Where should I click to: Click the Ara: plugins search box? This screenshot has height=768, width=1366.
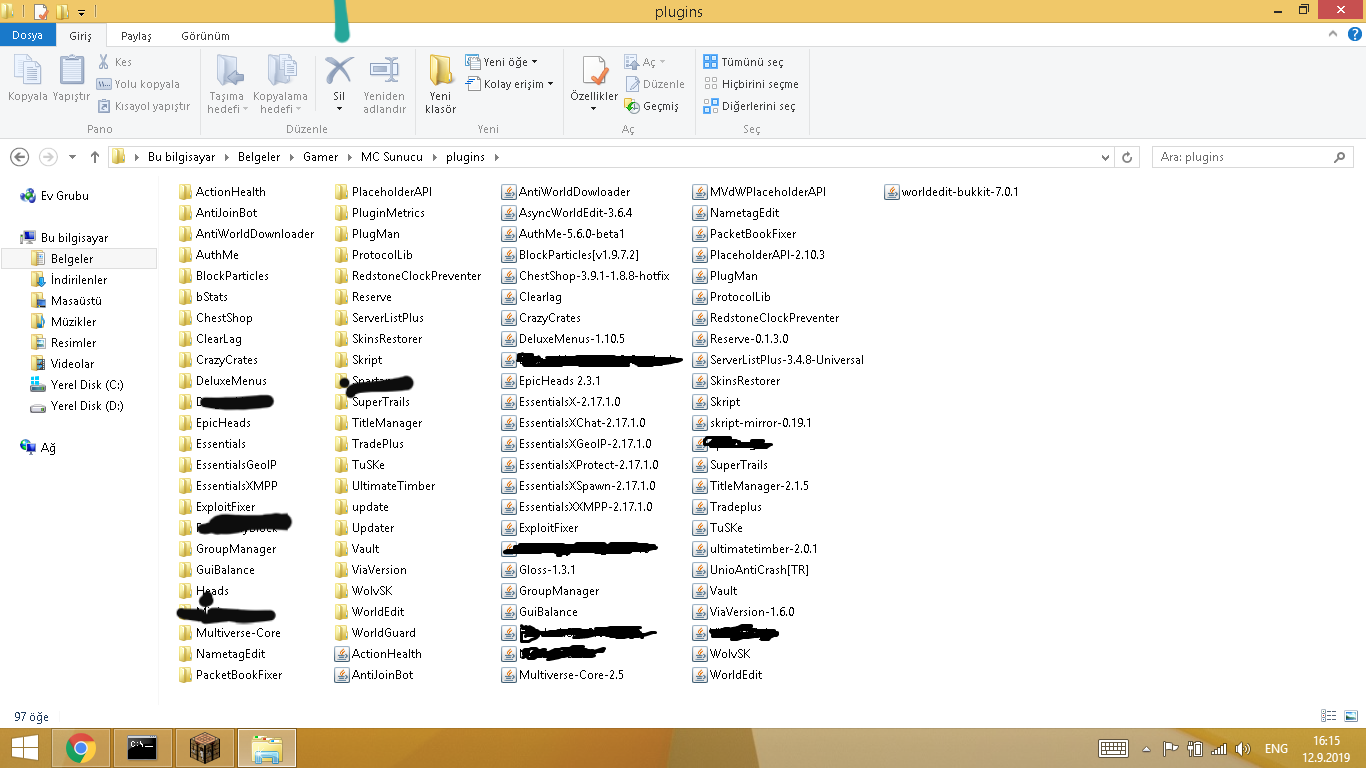[1255, 157]
